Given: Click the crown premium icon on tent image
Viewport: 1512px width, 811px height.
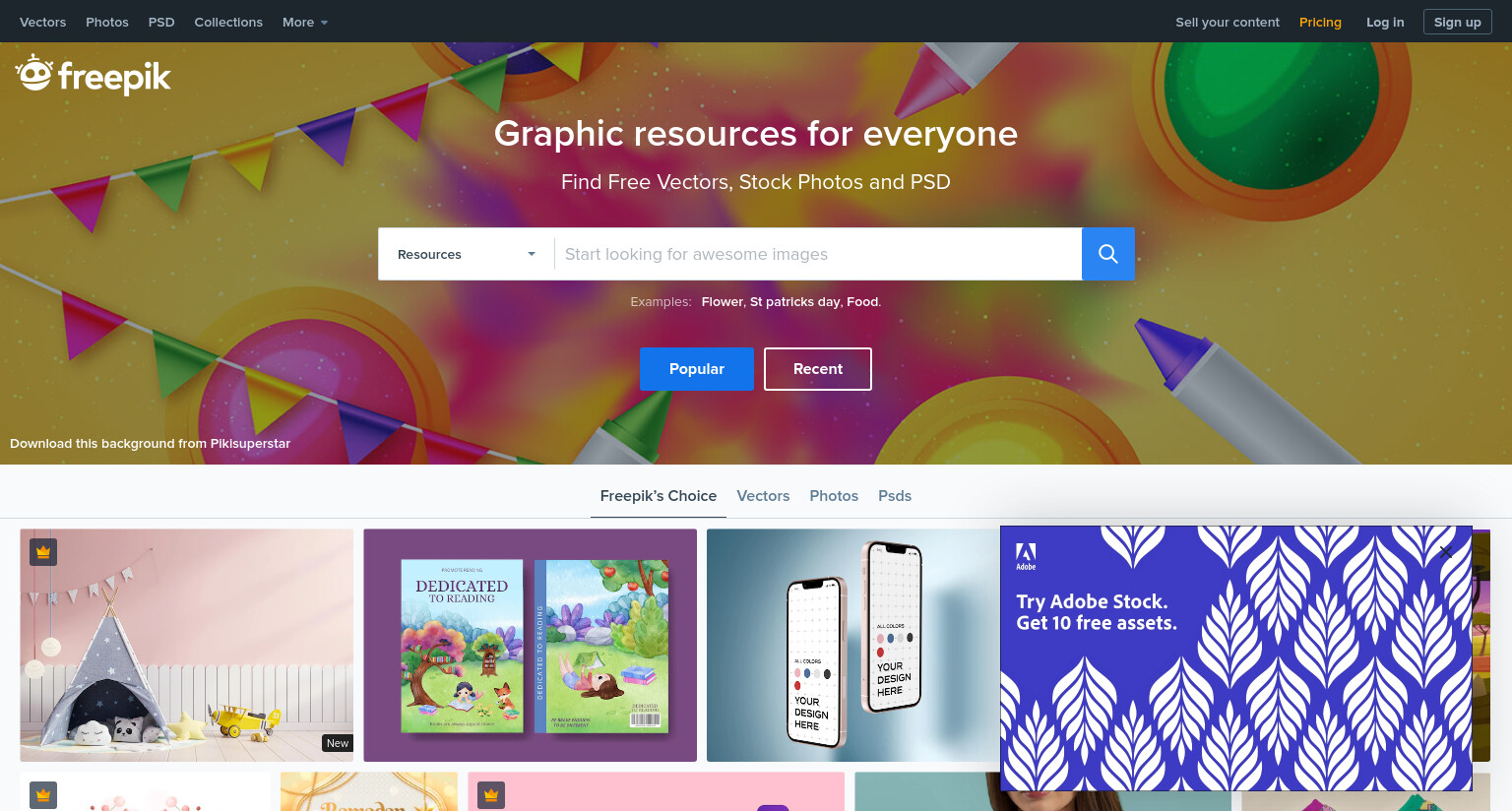Looking at the screenshot, I should pos(43,552).
